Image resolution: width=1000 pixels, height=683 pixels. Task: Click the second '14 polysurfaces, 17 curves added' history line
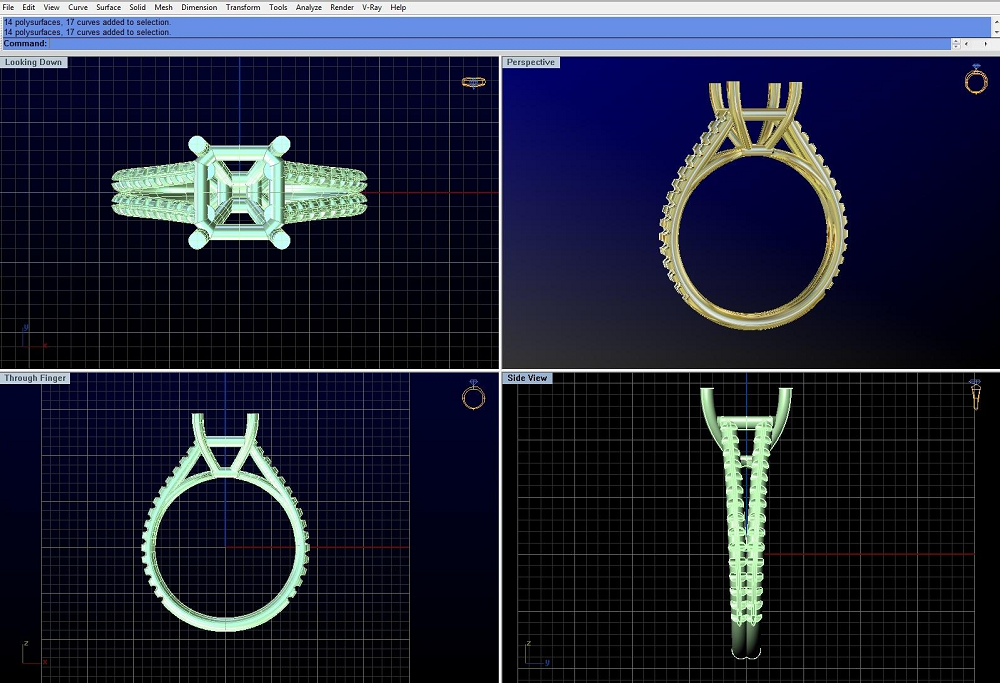(x=87, y=32)
